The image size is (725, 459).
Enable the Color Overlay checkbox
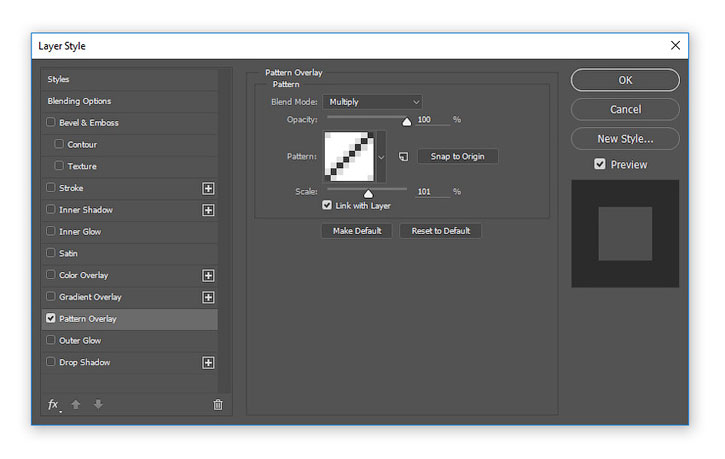(x=50, y=275)
